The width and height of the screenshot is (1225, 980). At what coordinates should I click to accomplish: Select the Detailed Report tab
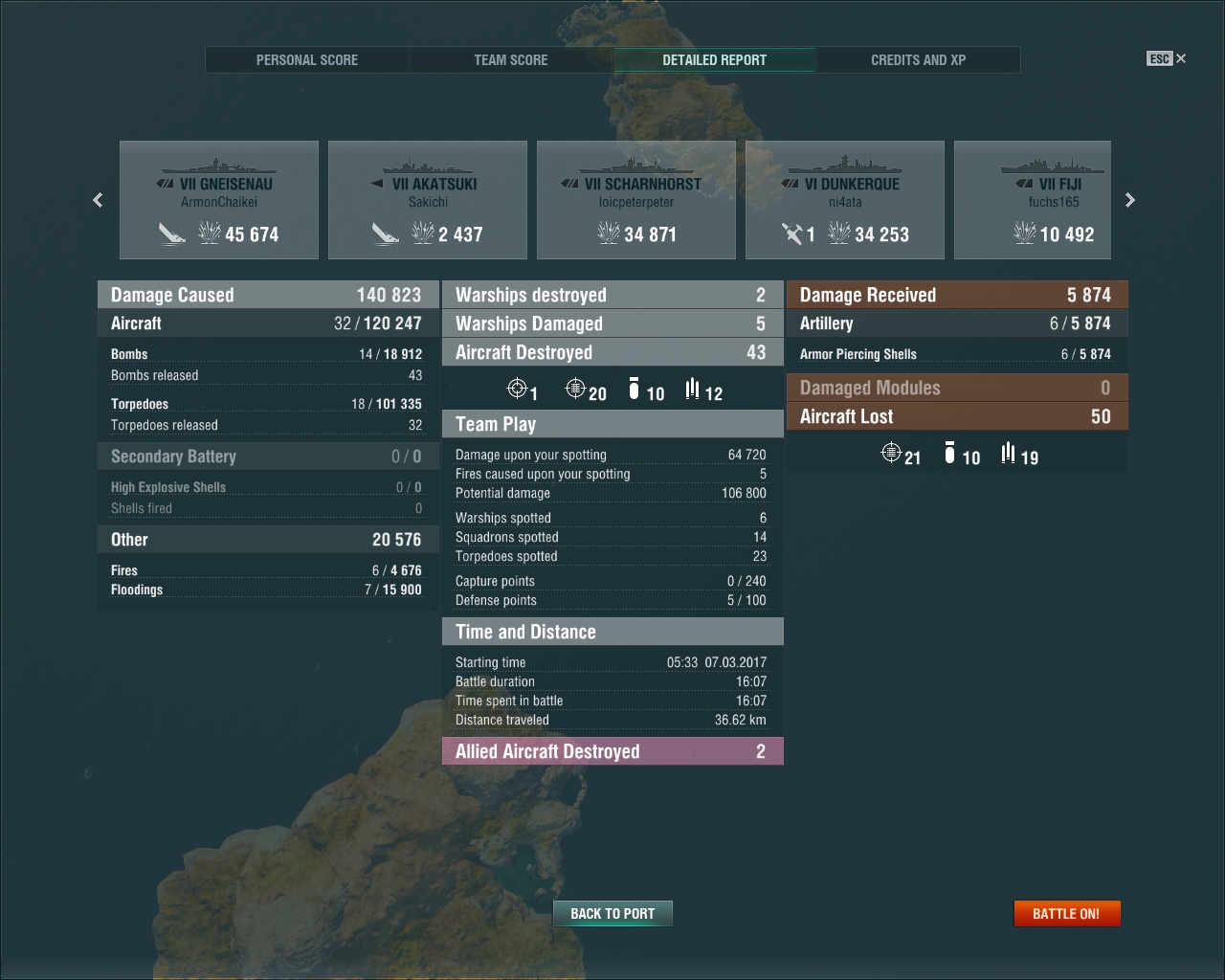[715, 59]
